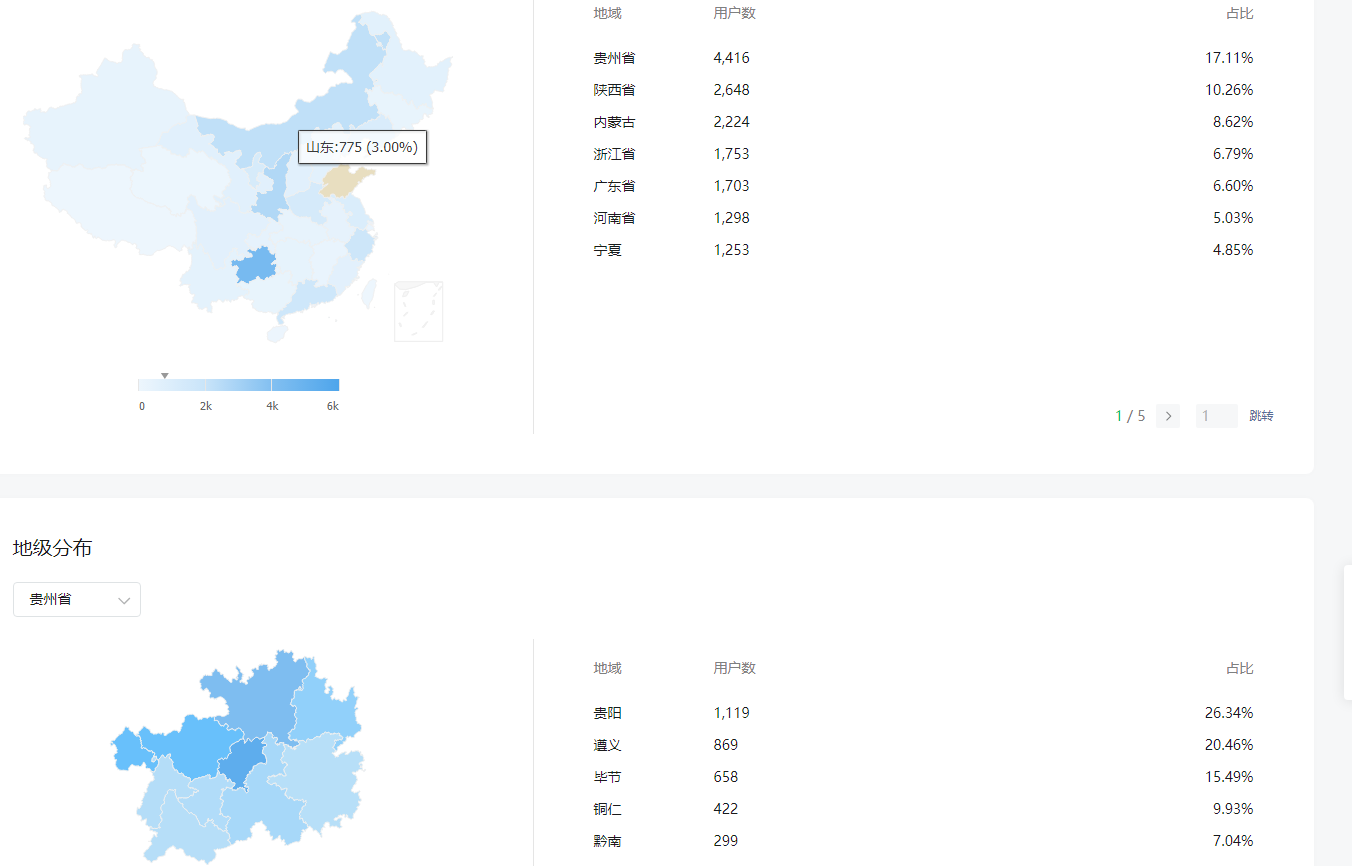Image resolution: width=1352 pixels, height=866 pixels.
Task: Click the 广东省 row in province table
Action: coord(923,186)
